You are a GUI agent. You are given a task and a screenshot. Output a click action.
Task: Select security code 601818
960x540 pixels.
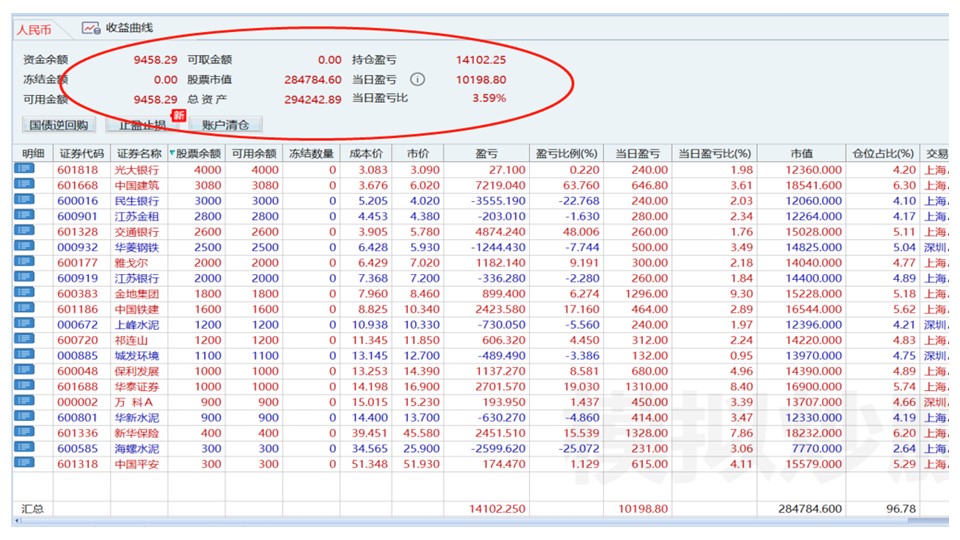pyautogui.click(x=78, y=170)
